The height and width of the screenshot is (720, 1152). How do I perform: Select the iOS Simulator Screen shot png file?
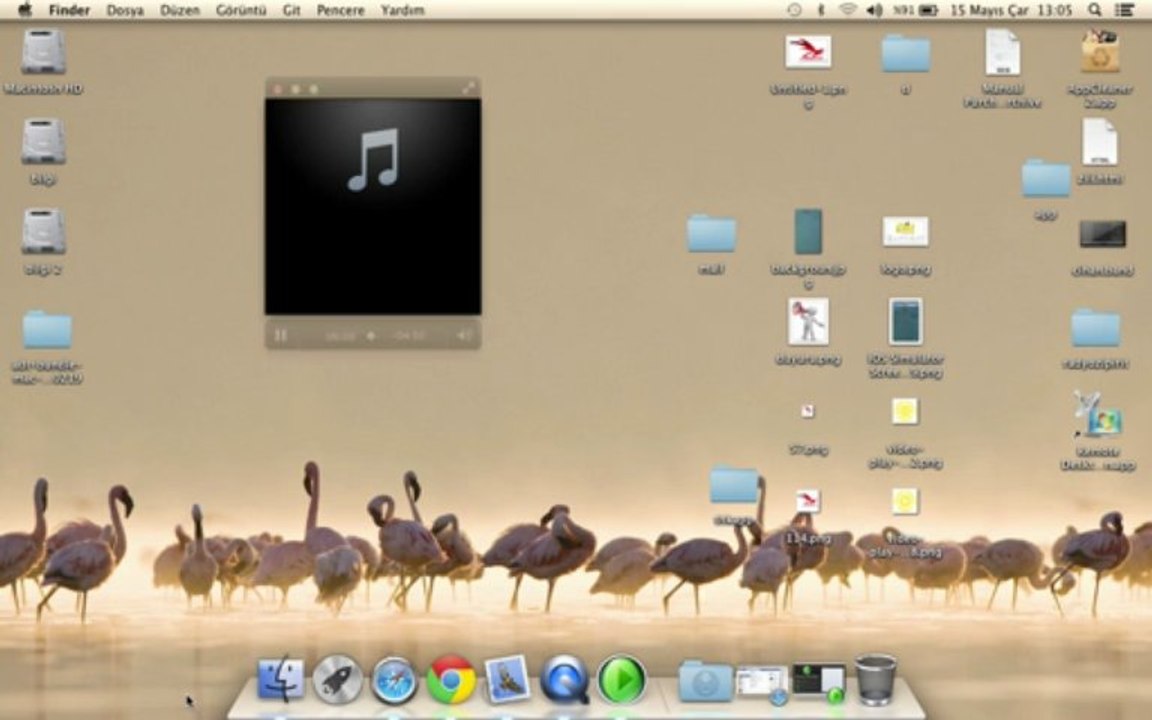[x=905, y=322]
